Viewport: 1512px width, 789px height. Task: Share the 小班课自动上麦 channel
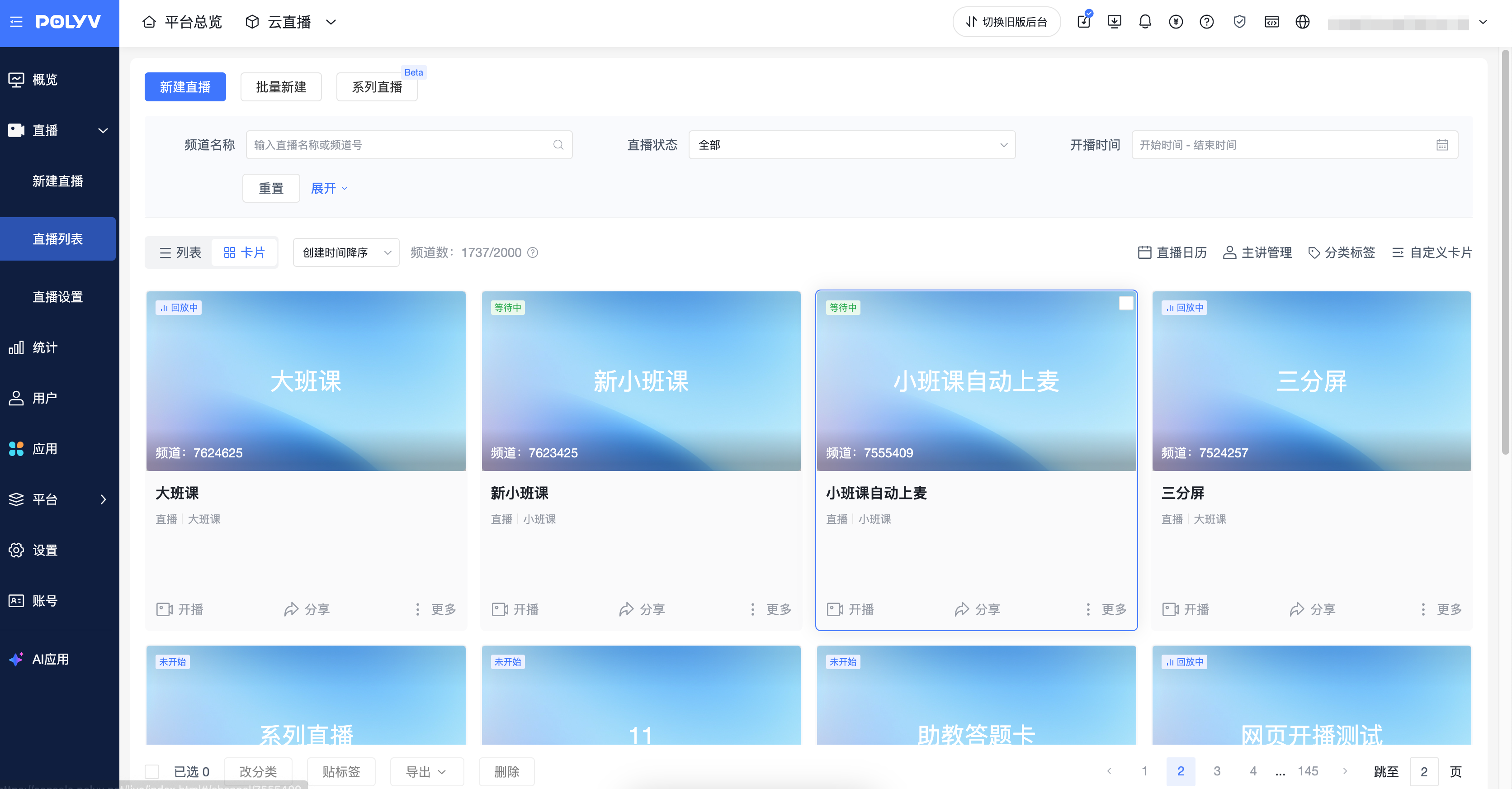pos(977,609)
